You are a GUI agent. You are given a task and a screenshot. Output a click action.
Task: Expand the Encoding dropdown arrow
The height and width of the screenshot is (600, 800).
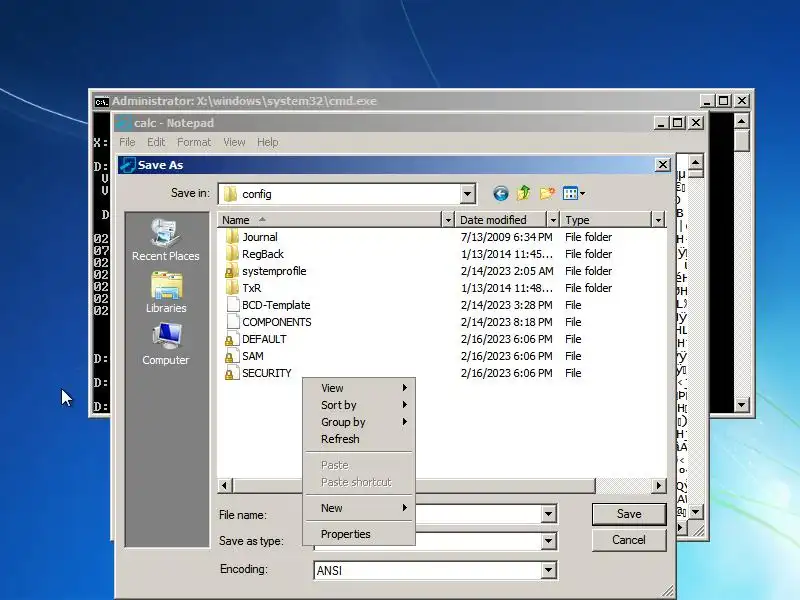tap(548, 570)
